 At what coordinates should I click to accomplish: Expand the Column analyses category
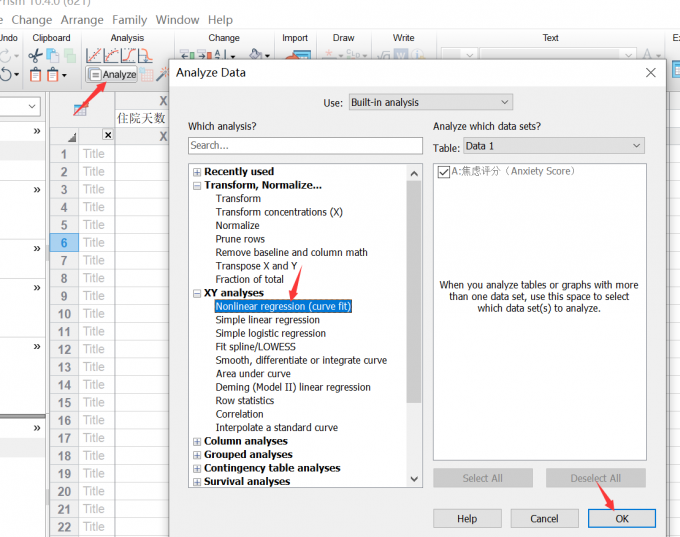196,441
